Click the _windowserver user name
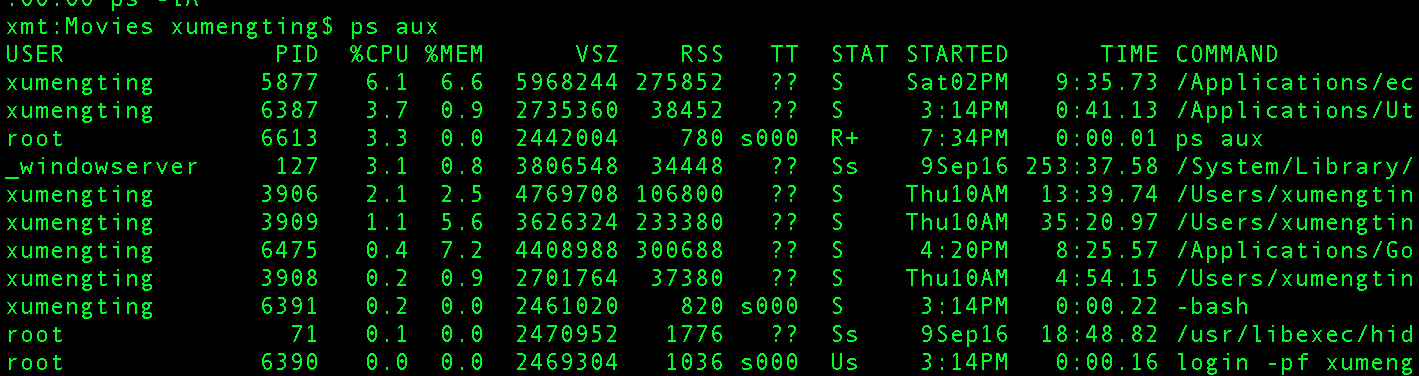This screenshot has width=1419, height=376. (x=102, y=166)
